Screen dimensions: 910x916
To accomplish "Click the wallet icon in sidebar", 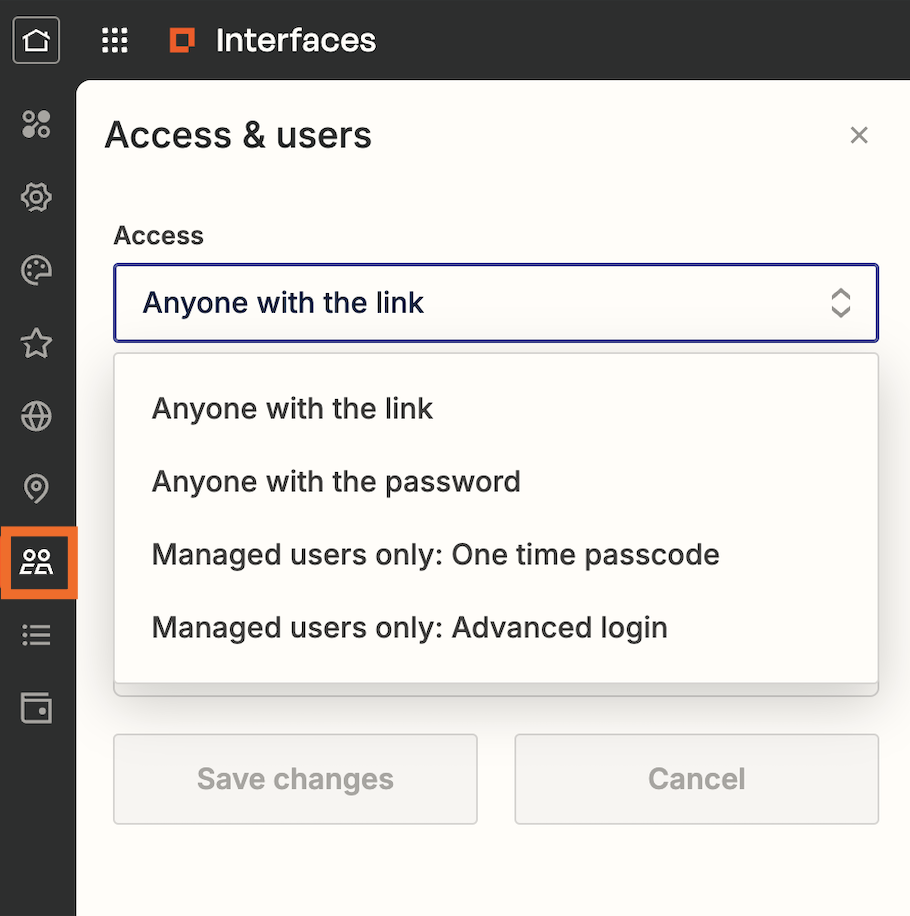I will pos(36,708).
